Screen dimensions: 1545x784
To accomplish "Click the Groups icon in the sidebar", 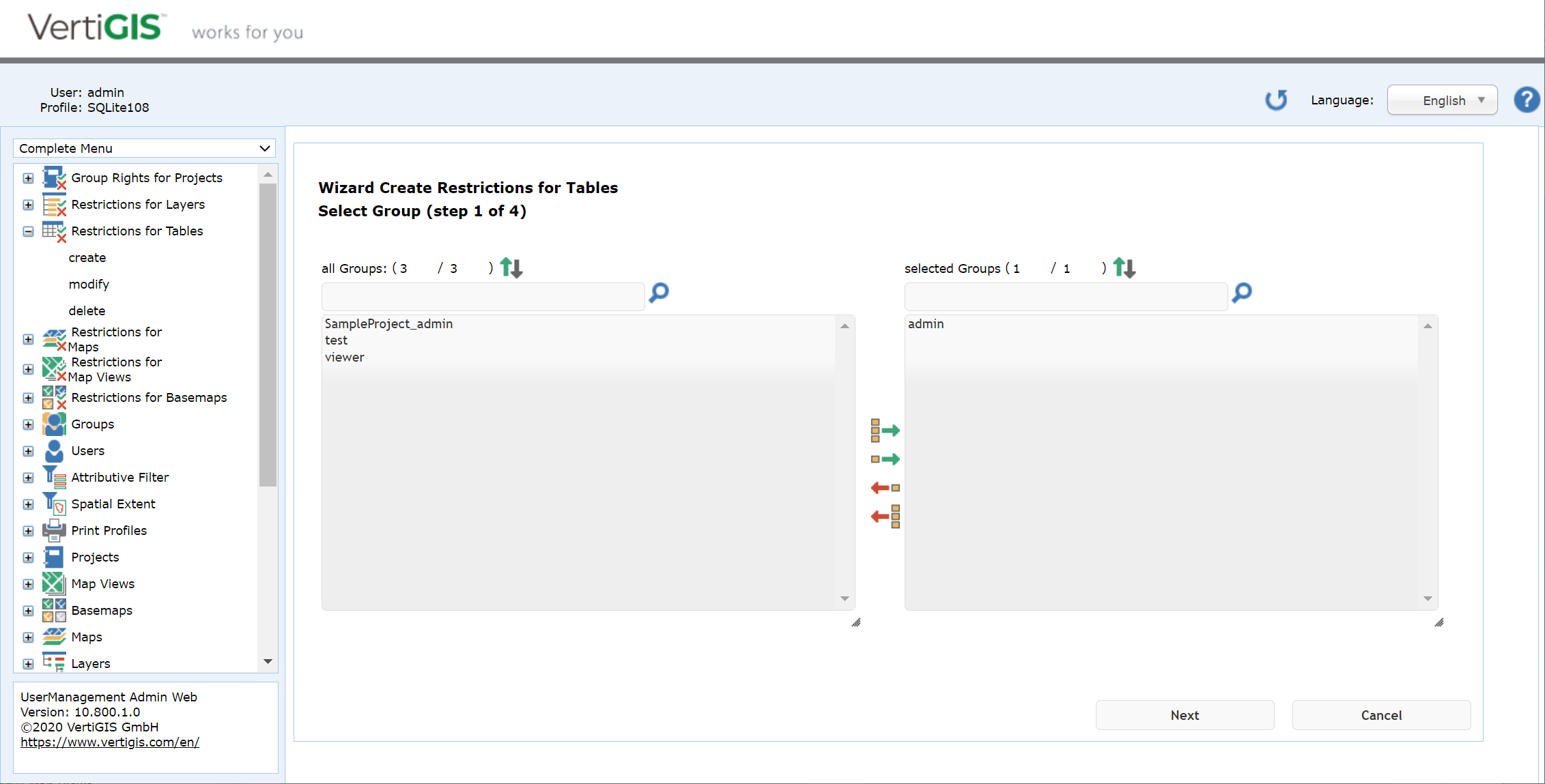I will [54, 424].
